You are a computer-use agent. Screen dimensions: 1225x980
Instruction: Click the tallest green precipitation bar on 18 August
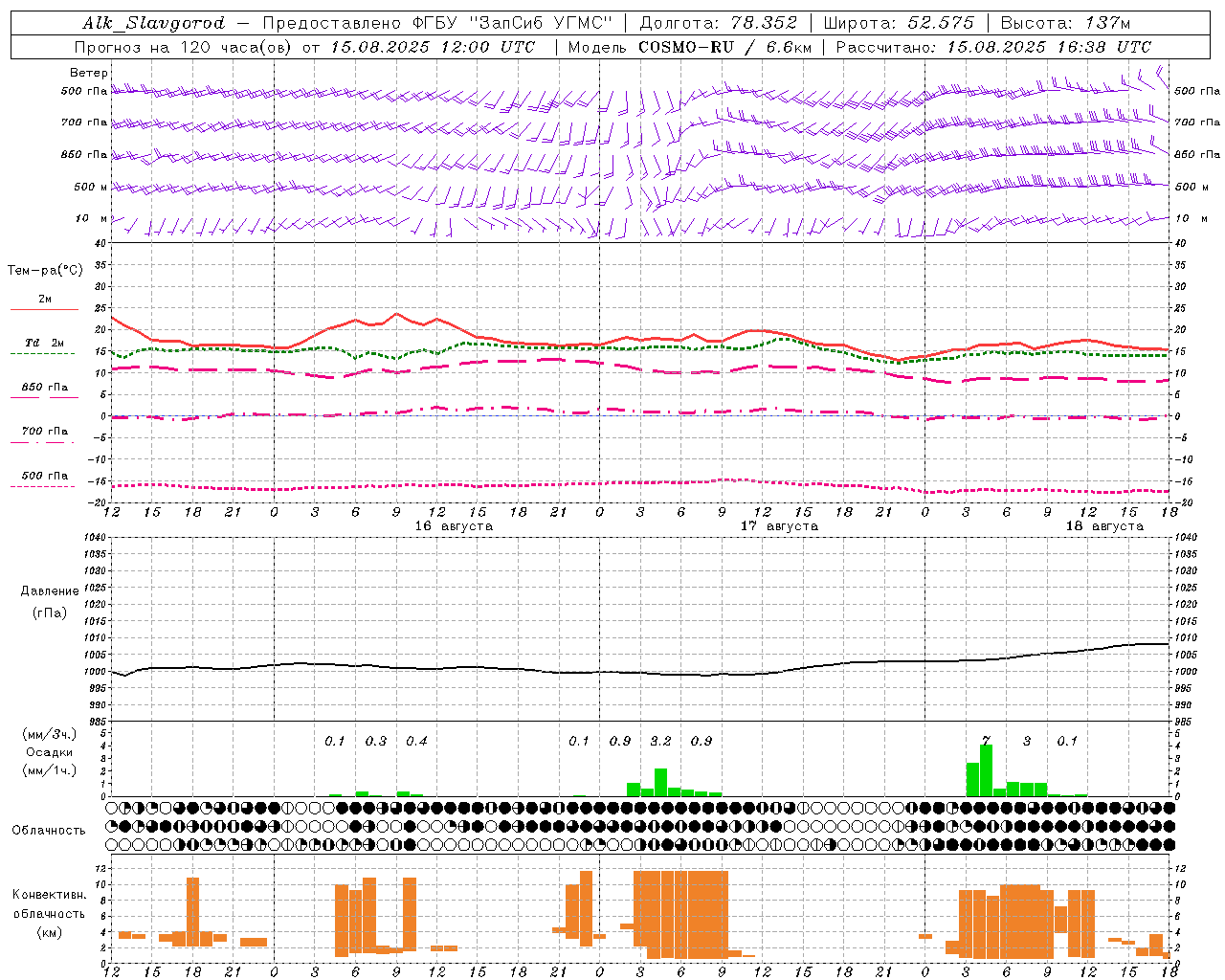point(986,770)
